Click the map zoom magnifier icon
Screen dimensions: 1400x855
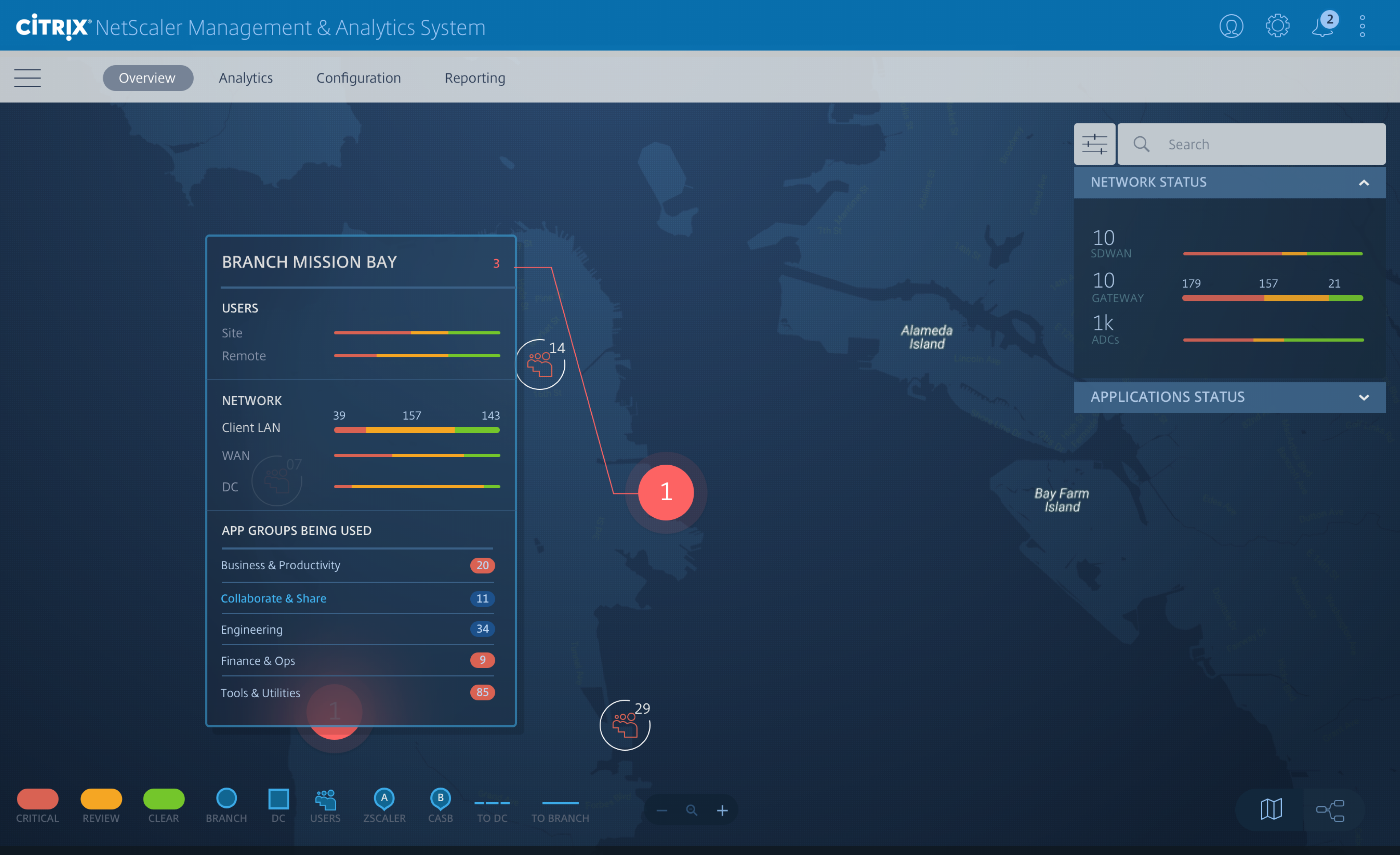692,810
